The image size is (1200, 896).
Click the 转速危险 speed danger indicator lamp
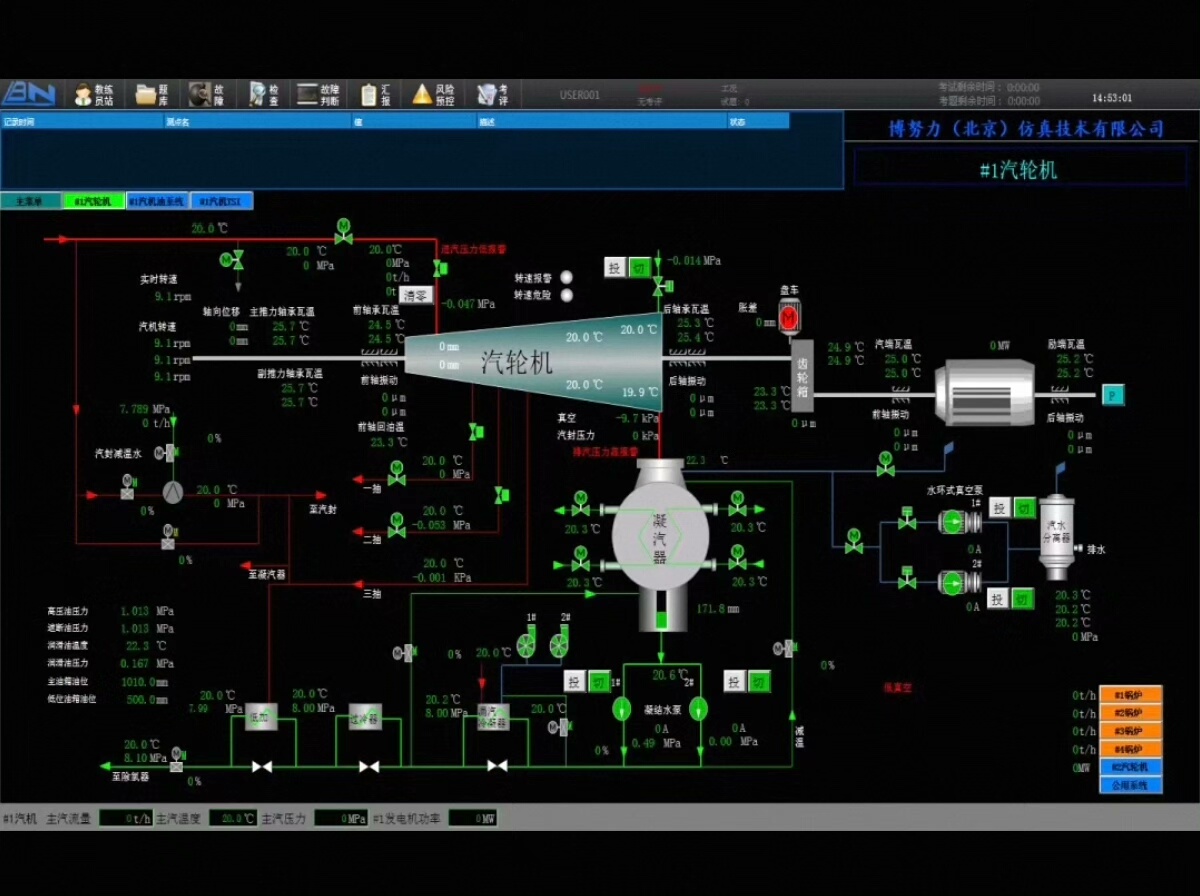567,295
